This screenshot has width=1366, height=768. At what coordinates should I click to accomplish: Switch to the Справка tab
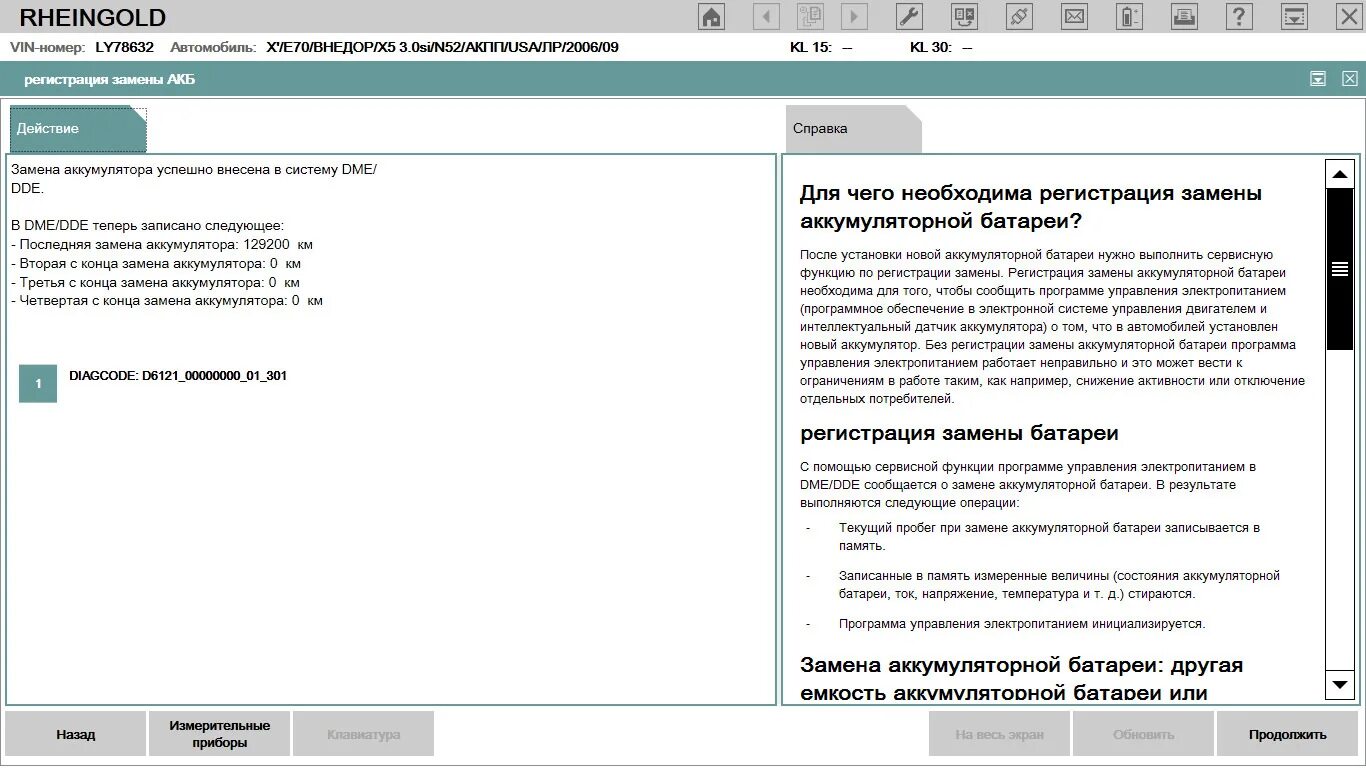coord(853,129)
